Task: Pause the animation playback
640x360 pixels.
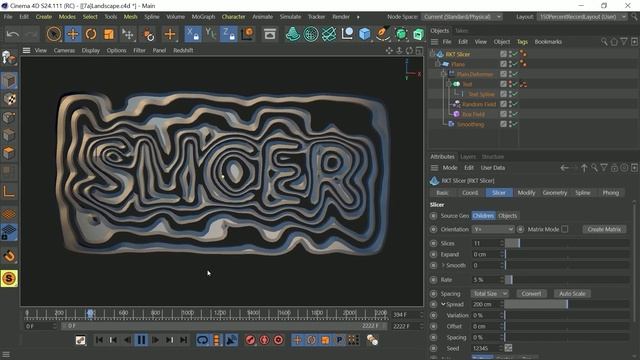Action: [141, 340]
